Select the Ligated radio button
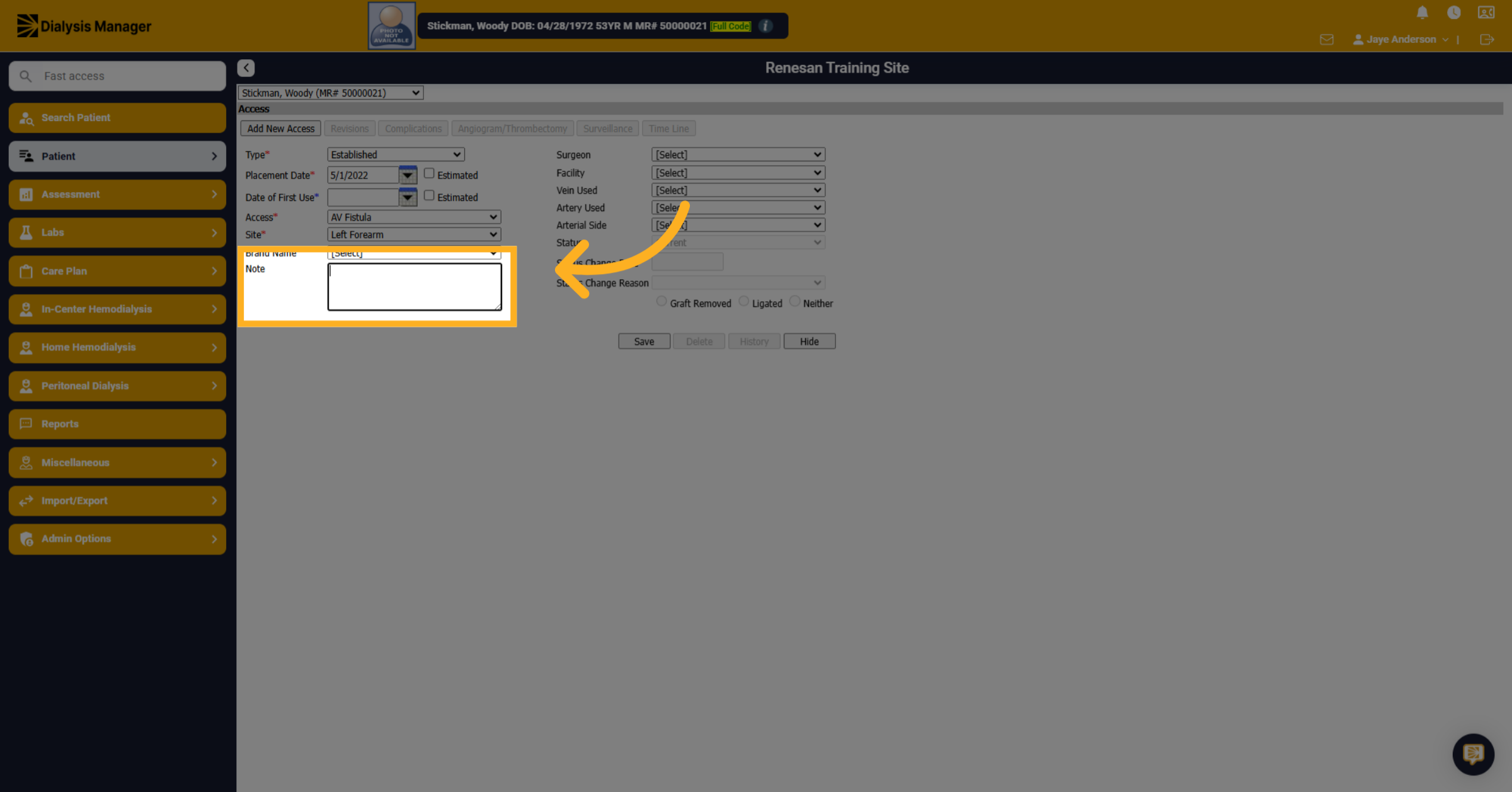Viewport: 1512px width, 792px height. [x=743, y=301]
